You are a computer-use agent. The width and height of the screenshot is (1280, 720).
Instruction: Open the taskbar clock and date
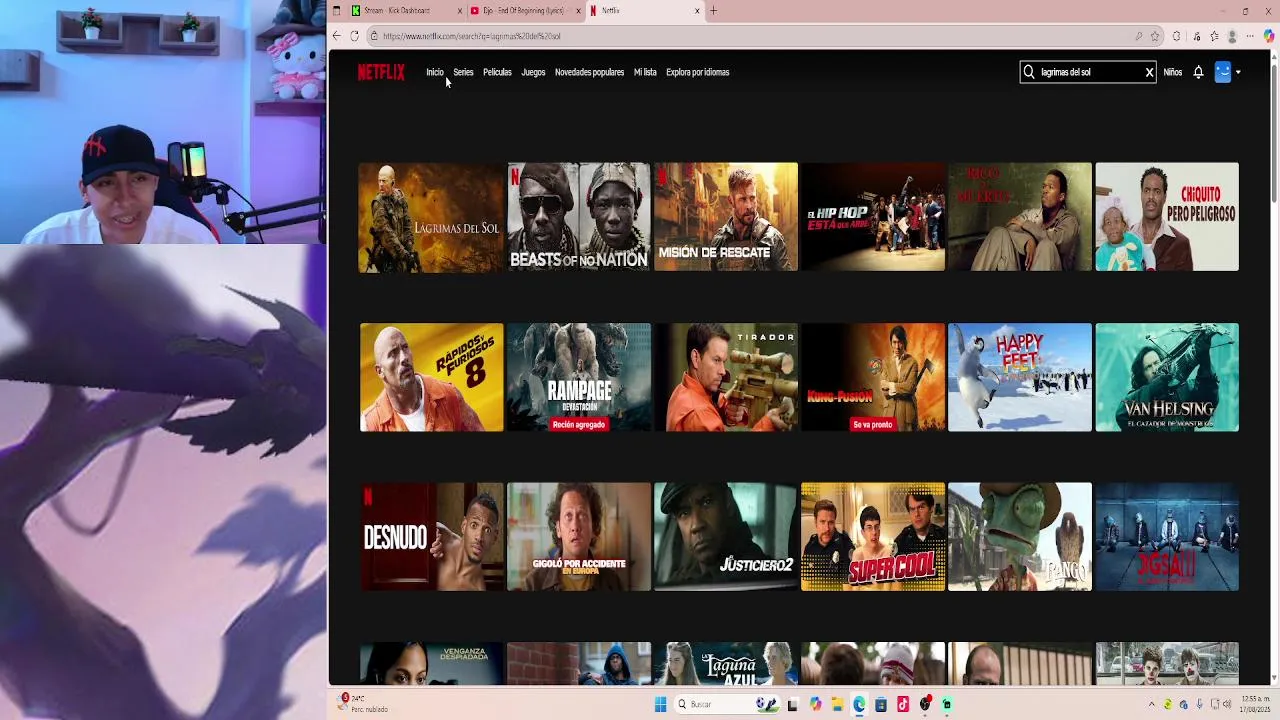point(1256,704)
